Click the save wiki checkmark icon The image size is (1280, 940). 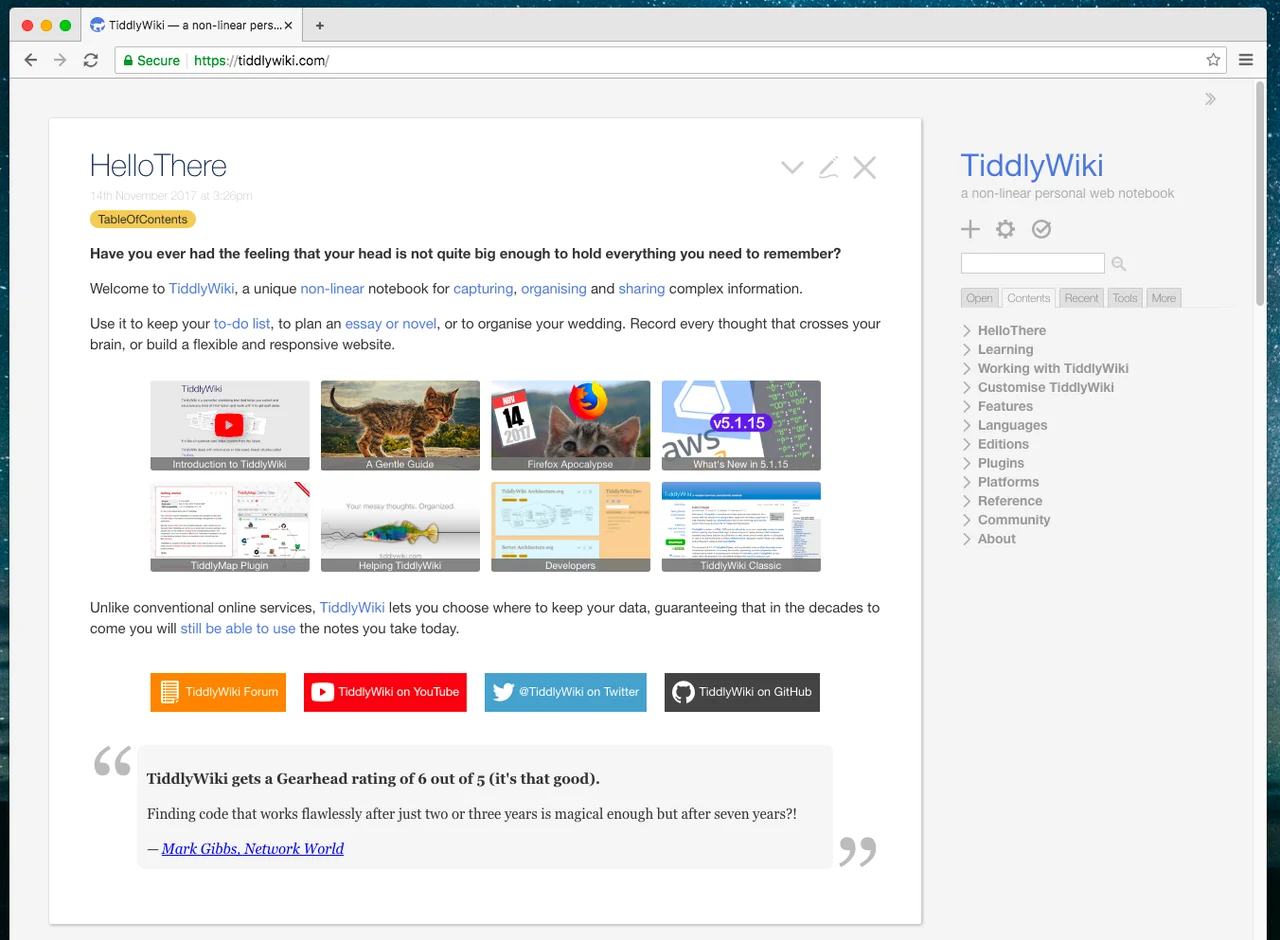[1041, 229]
